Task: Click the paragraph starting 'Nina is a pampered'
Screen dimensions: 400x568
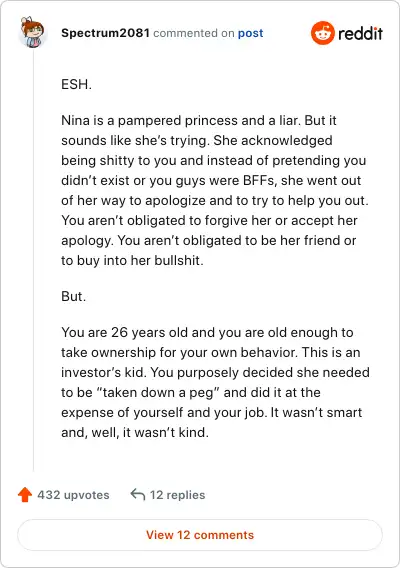Action: click(215, 190)
